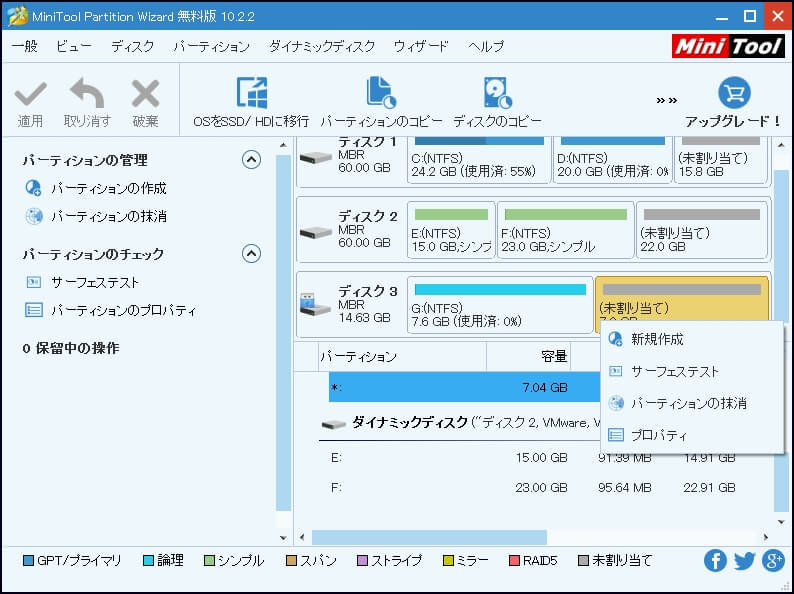Open the OSをSSD/HDに移行 wizard

(x=251, y=93)
